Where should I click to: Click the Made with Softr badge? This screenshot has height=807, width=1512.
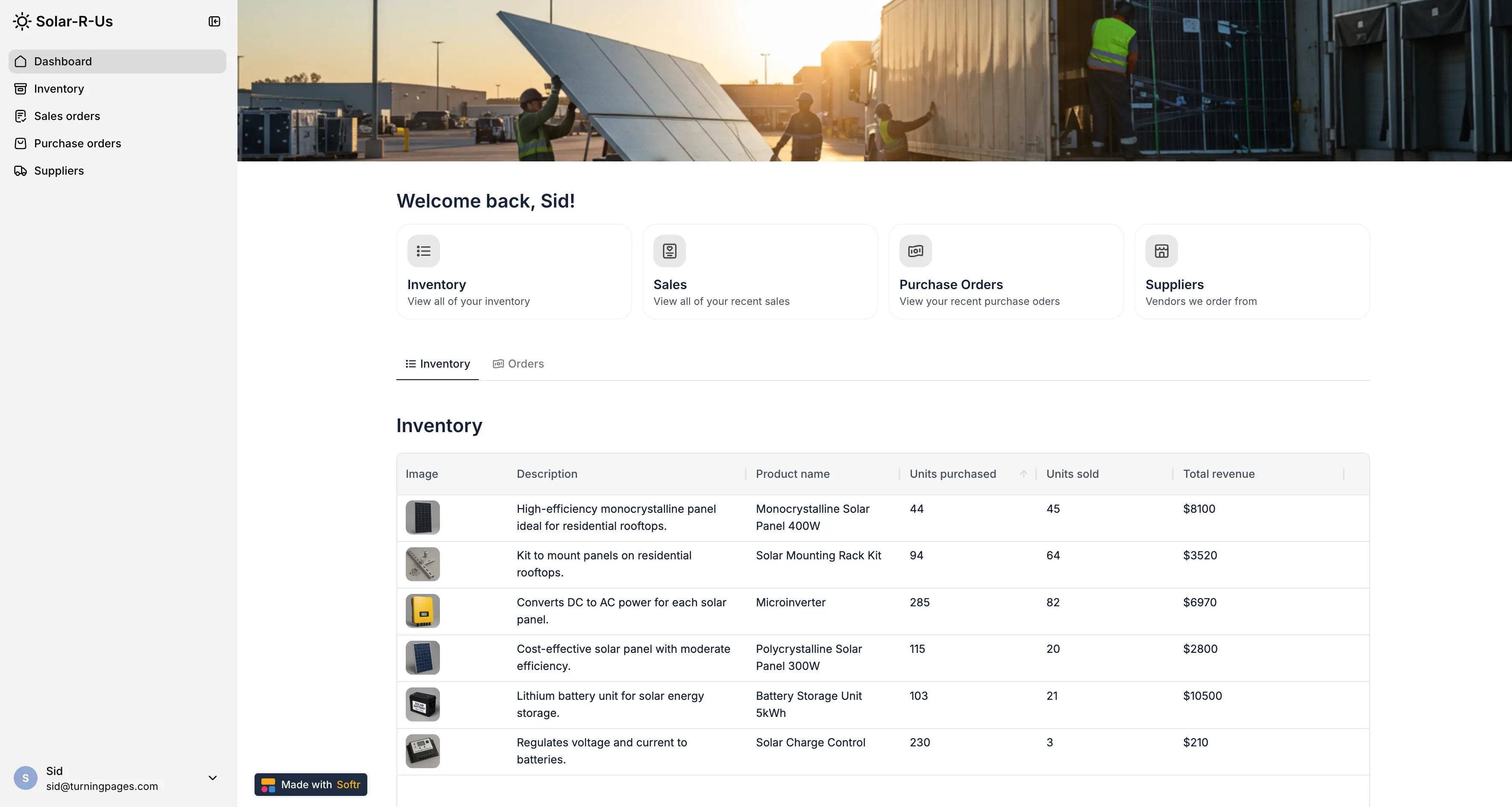point(311,785)
